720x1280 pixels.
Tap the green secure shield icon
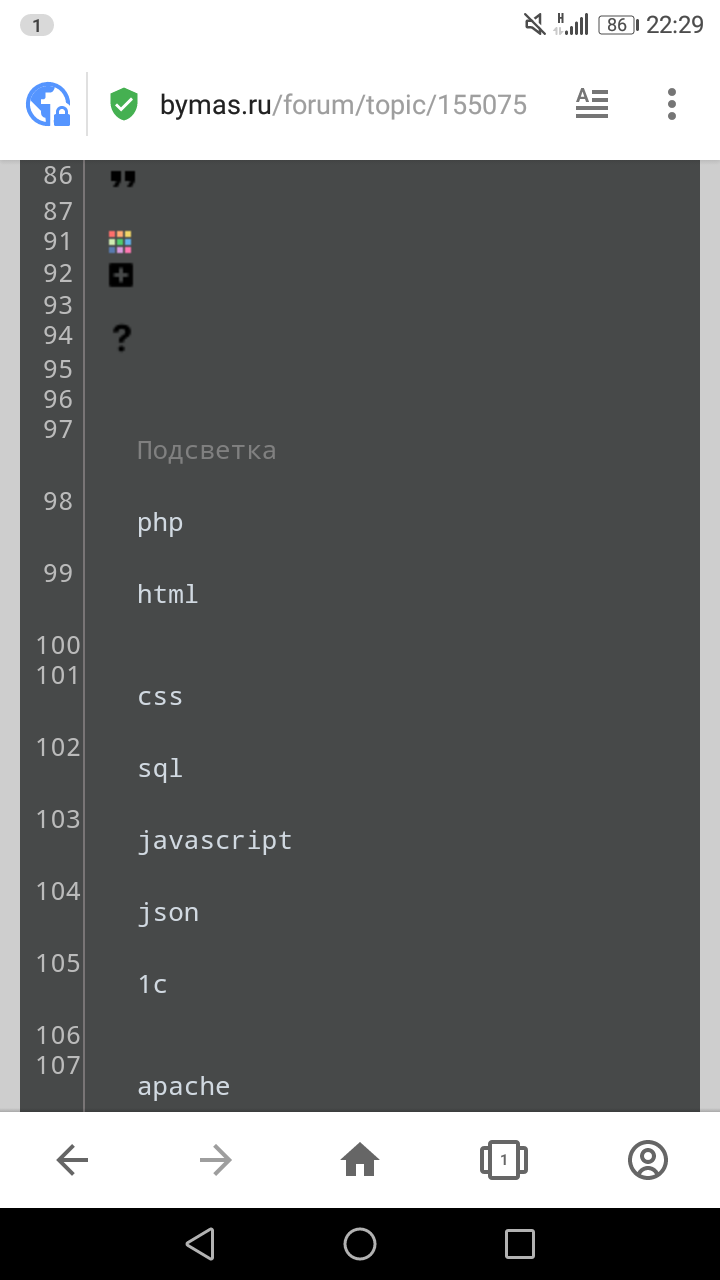(x=124, y=104)
